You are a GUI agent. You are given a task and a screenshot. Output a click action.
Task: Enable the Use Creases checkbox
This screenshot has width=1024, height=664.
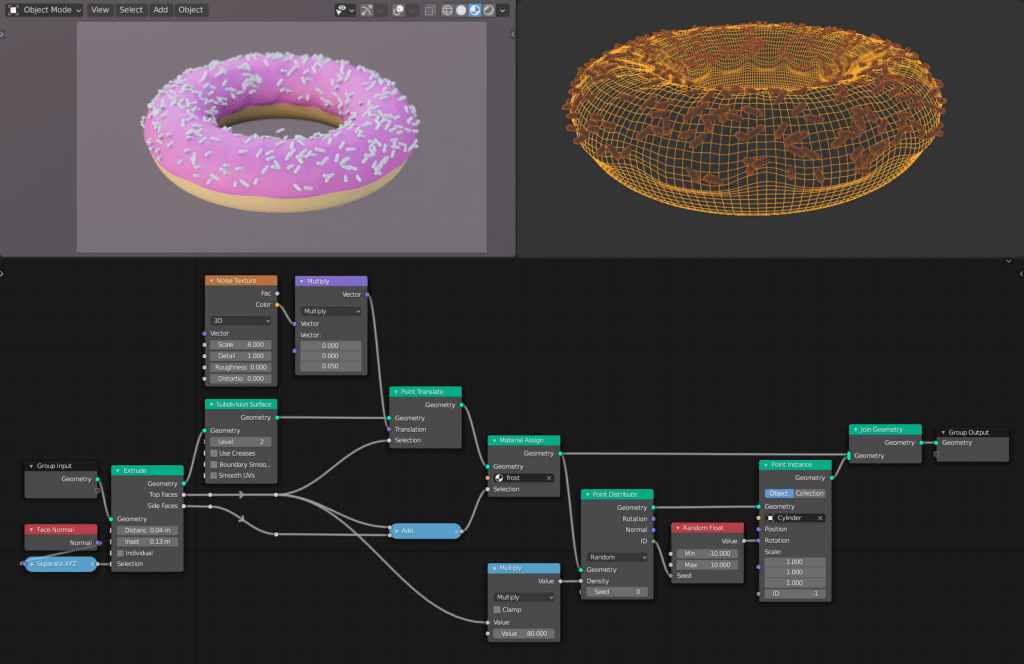[213, 453]
